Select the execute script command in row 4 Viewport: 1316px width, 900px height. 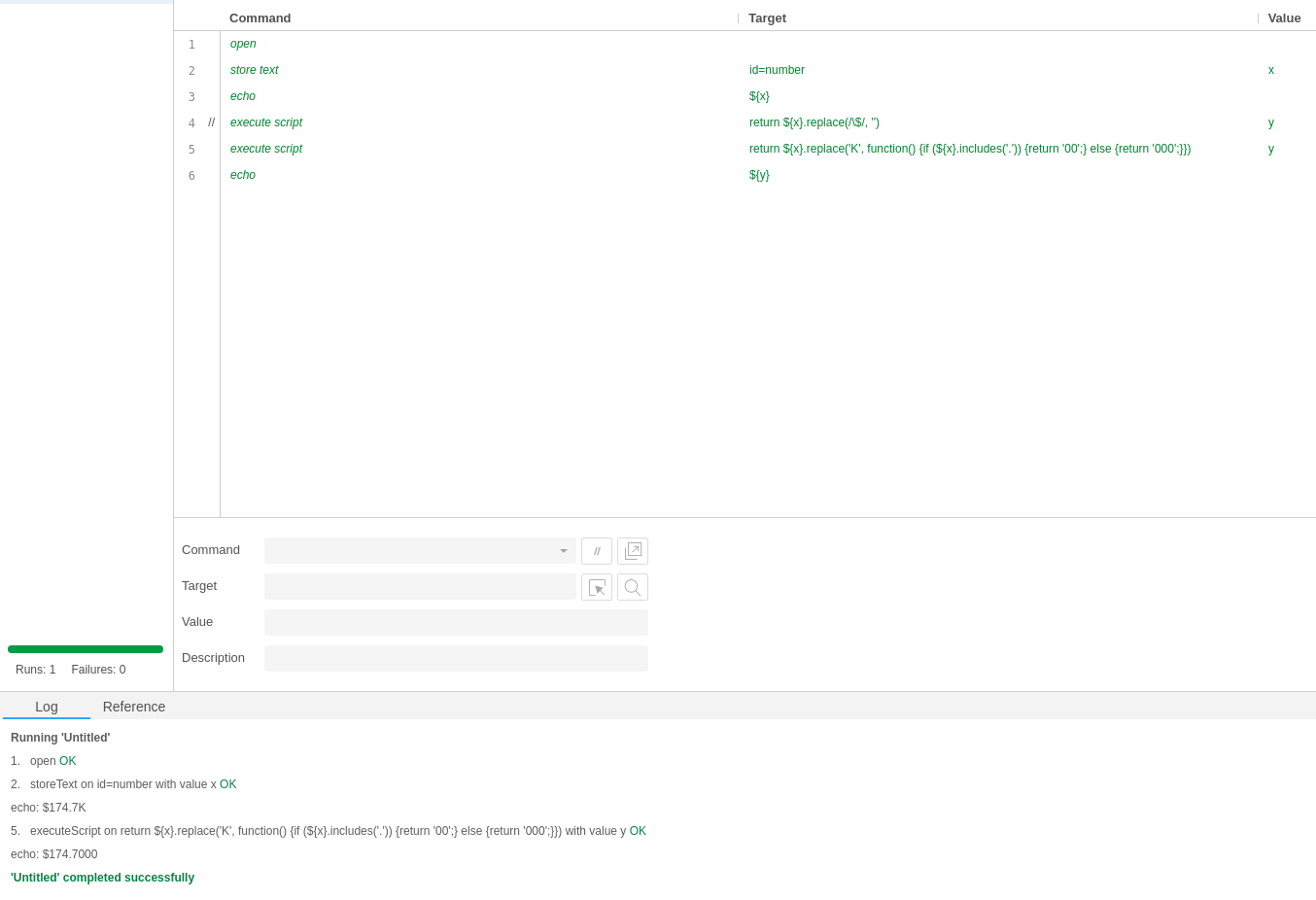266,122
